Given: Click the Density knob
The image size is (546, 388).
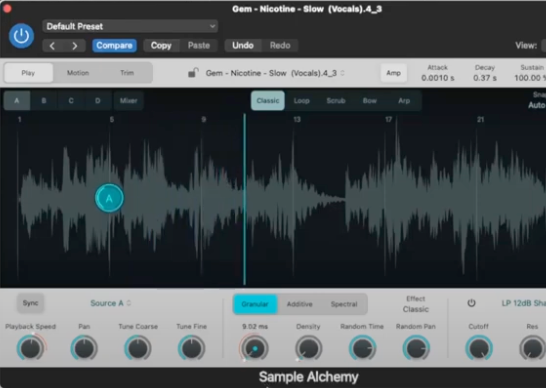Looking at the screenshot, I should pos(309,348).
